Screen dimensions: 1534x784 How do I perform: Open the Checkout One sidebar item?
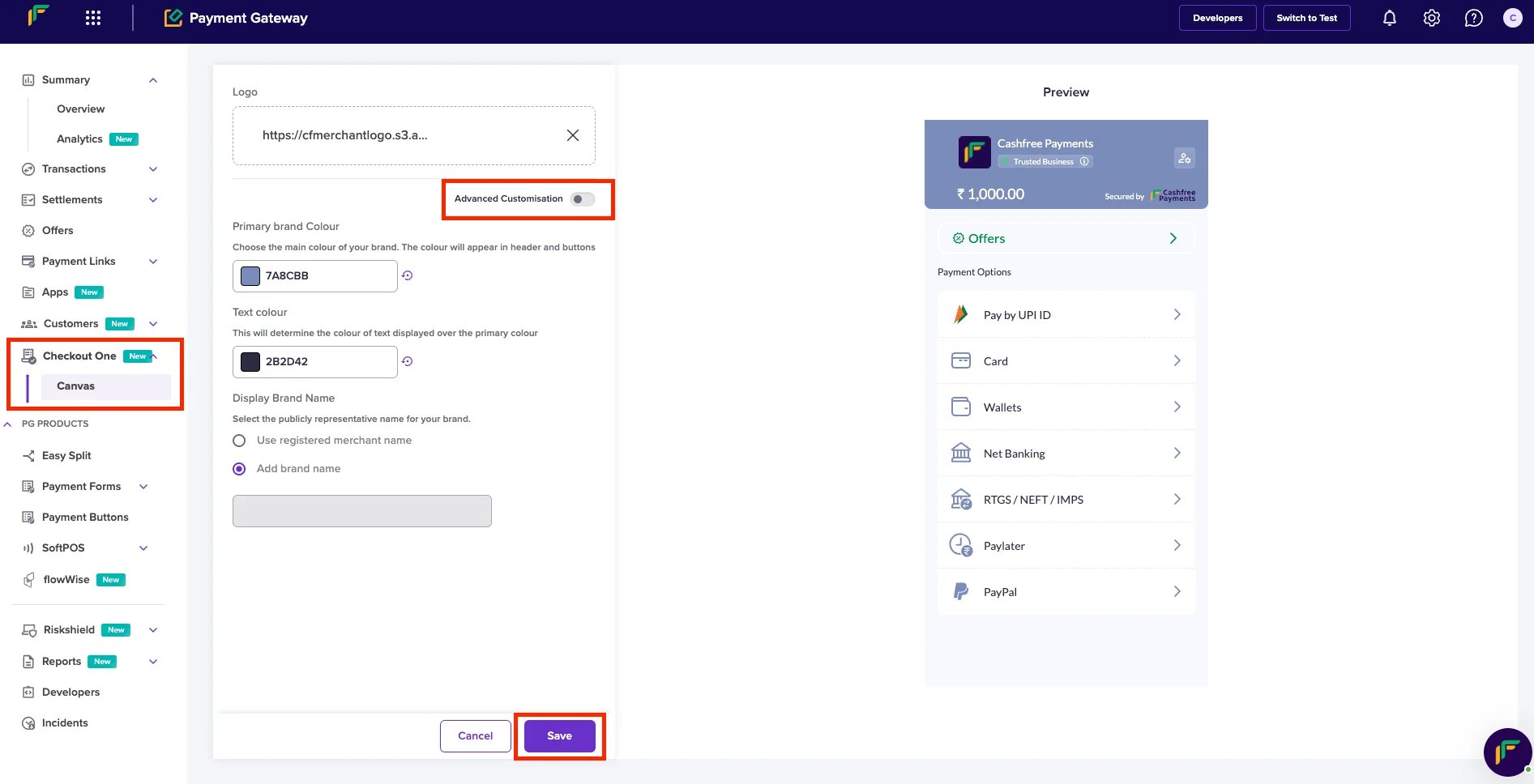click(x=79, y=356)
